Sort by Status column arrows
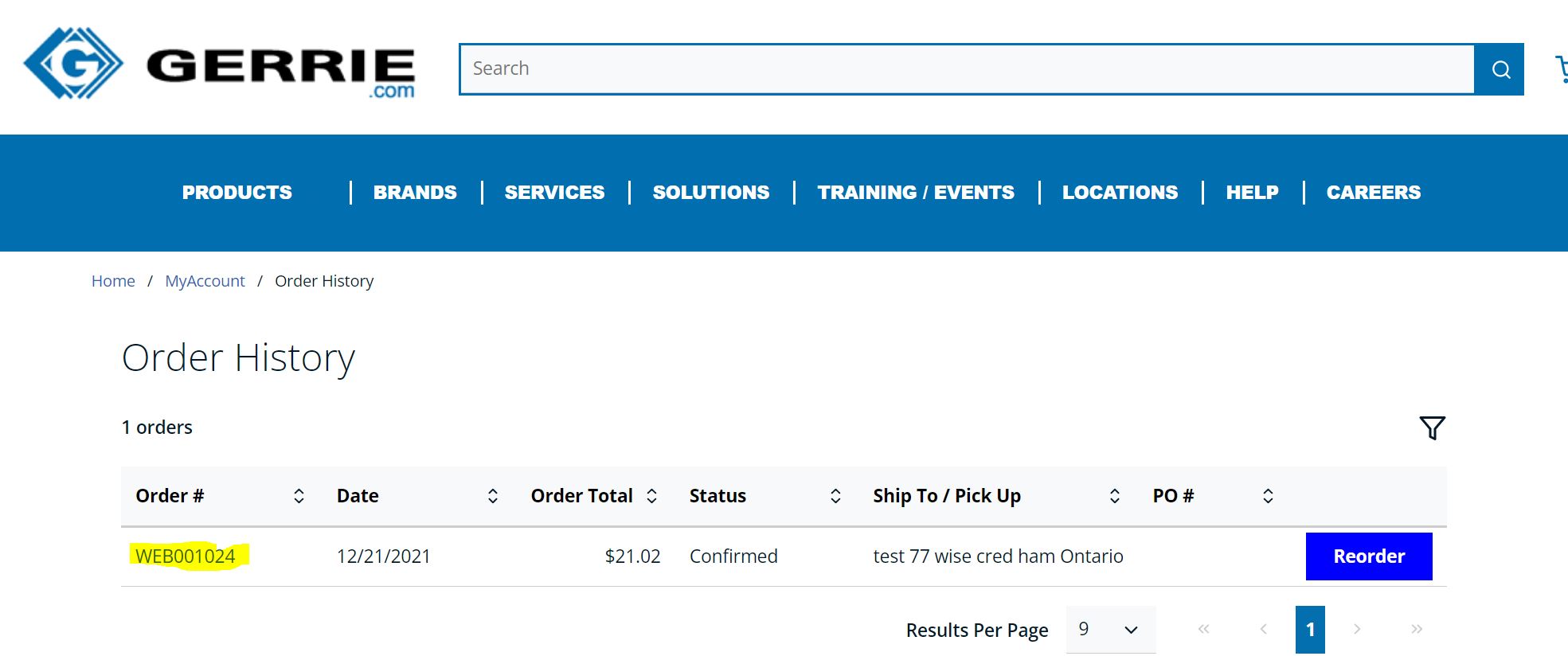Viewport: 1568px width, 656px height. coord(835,496)
